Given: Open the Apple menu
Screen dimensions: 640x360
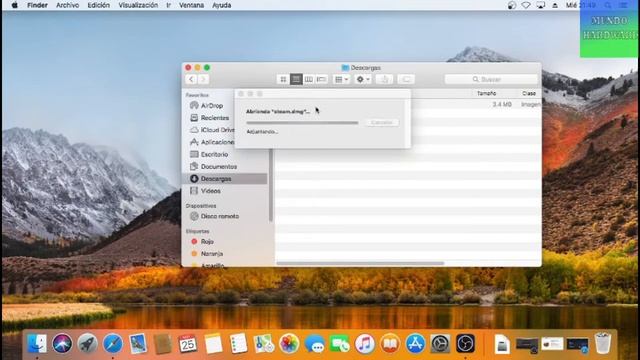Looking at the screenshot, I should (14, 5).
